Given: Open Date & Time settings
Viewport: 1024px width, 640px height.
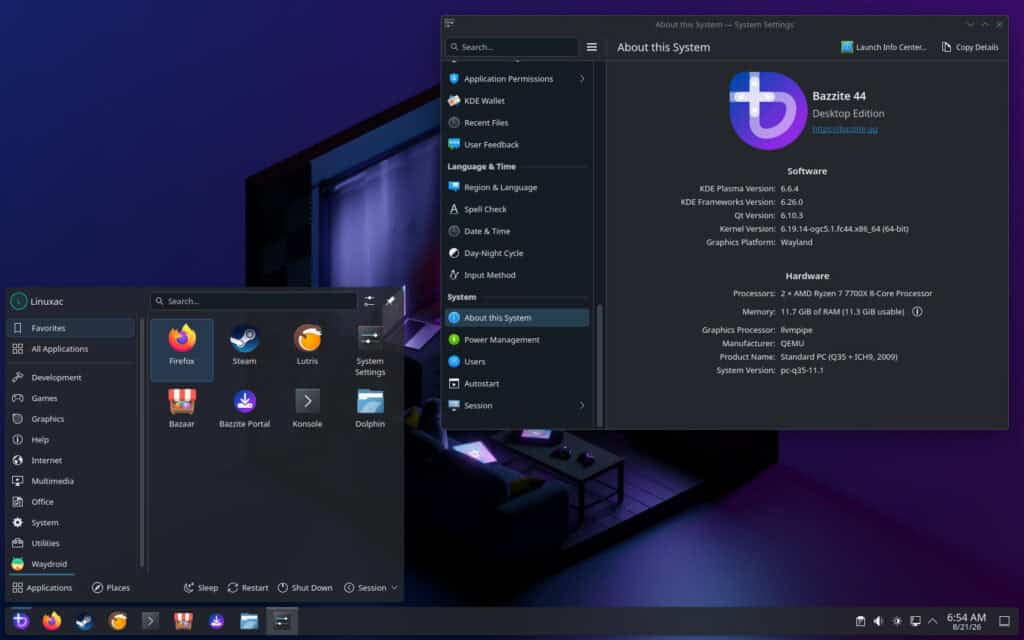Looking at the screenshot, I should point(517,231).
